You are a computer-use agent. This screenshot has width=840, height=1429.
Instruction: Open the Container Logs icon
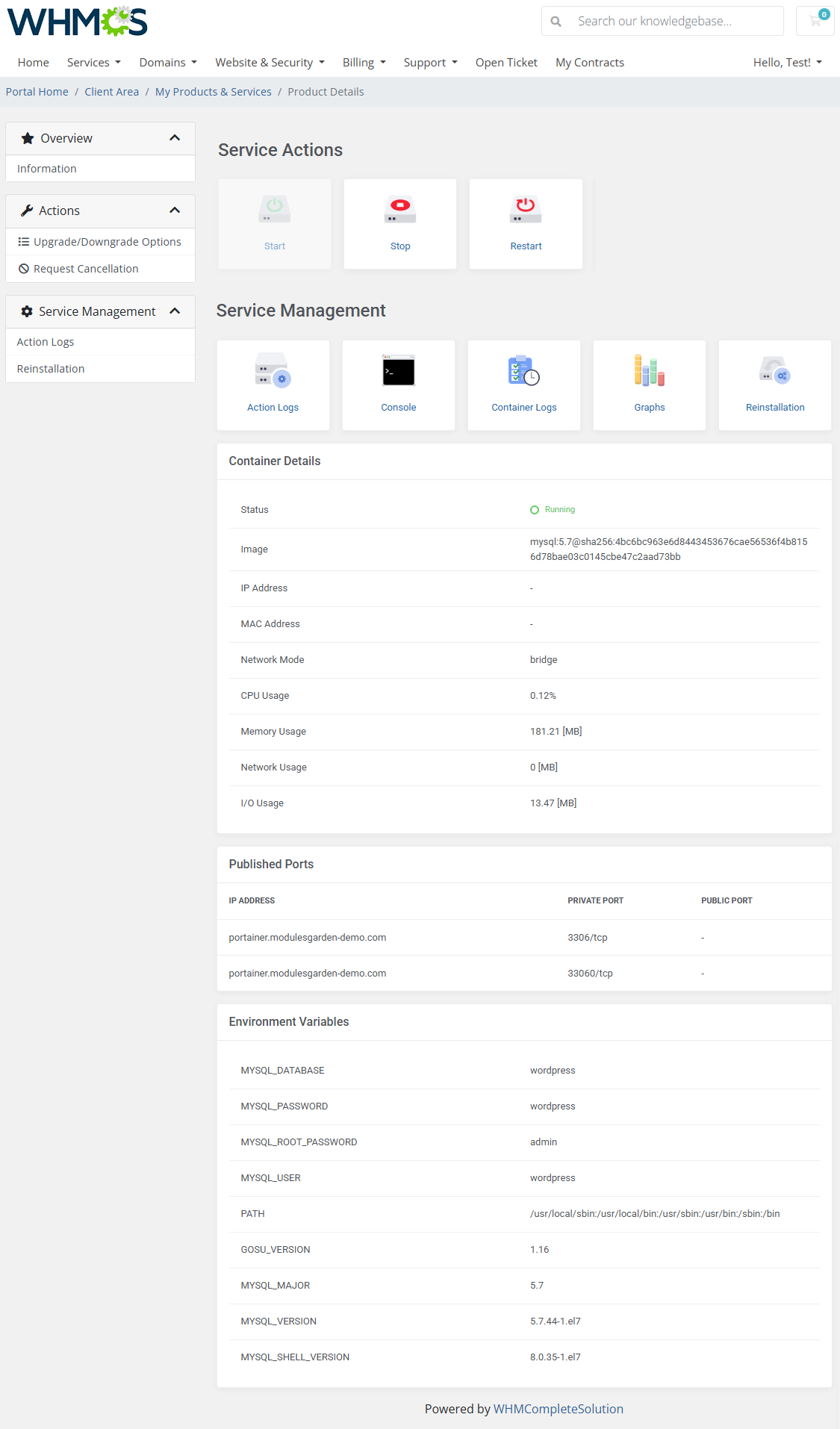(523, 371)
